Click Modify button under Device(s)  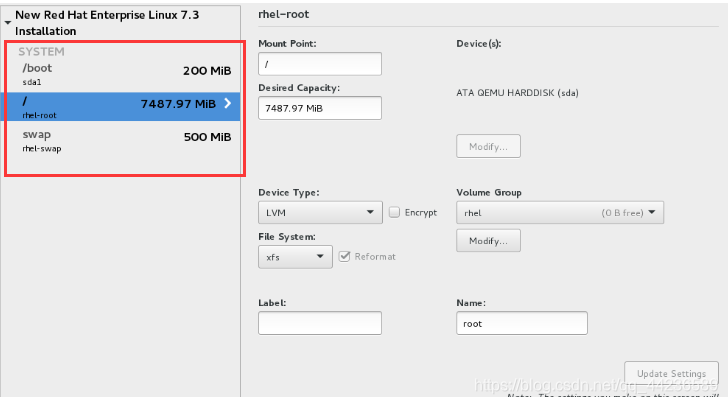tap(488, 146)
